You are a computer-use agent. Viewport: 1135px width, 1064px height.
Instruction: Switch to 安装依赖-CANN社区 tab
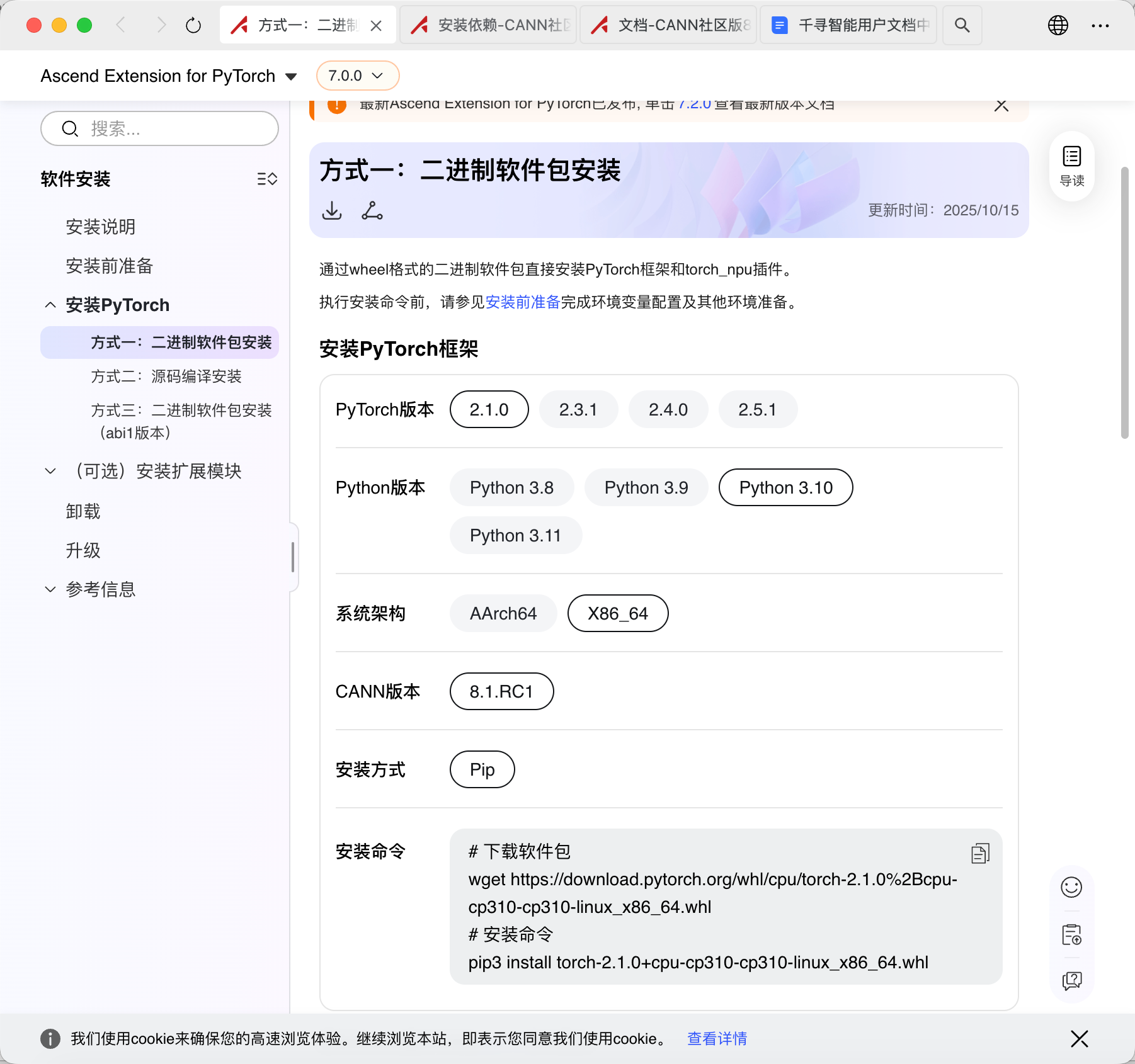[488, 25]
